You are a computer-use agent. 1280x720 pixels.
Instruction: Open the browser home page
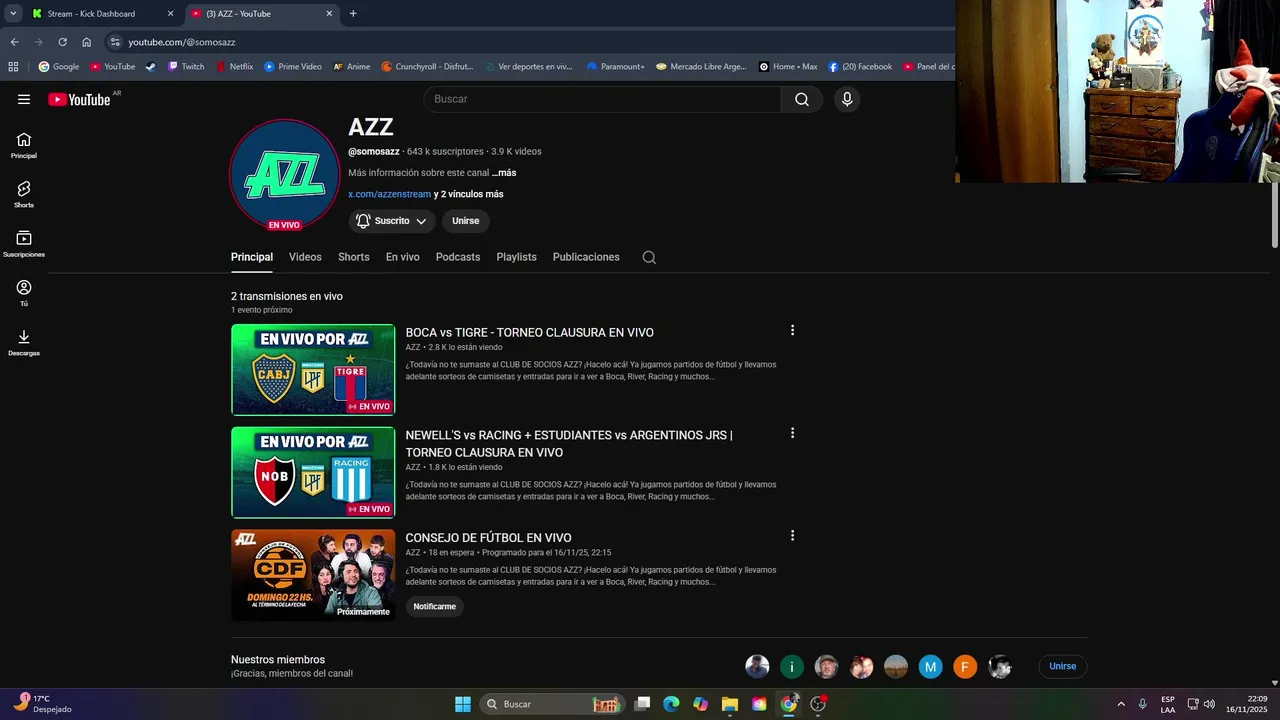pos(87,42)
